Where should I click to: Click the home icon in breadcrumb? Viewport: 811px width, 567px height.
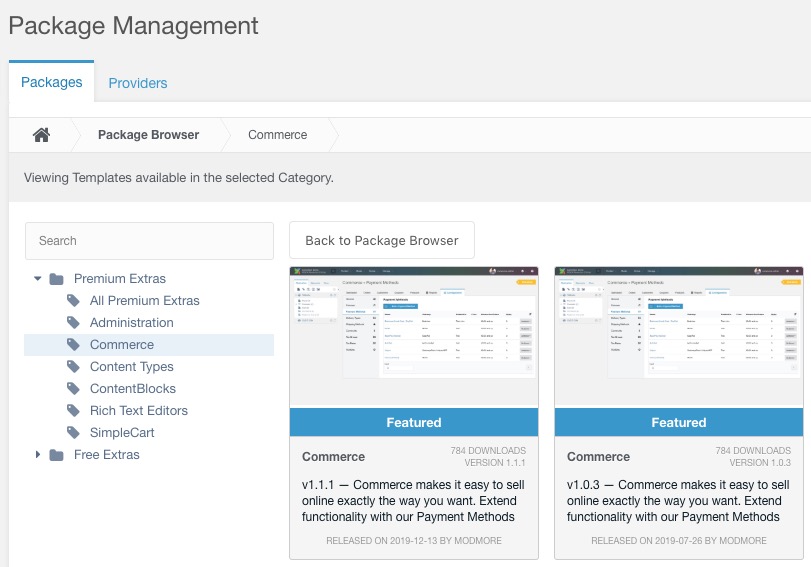tap(41, 135)
